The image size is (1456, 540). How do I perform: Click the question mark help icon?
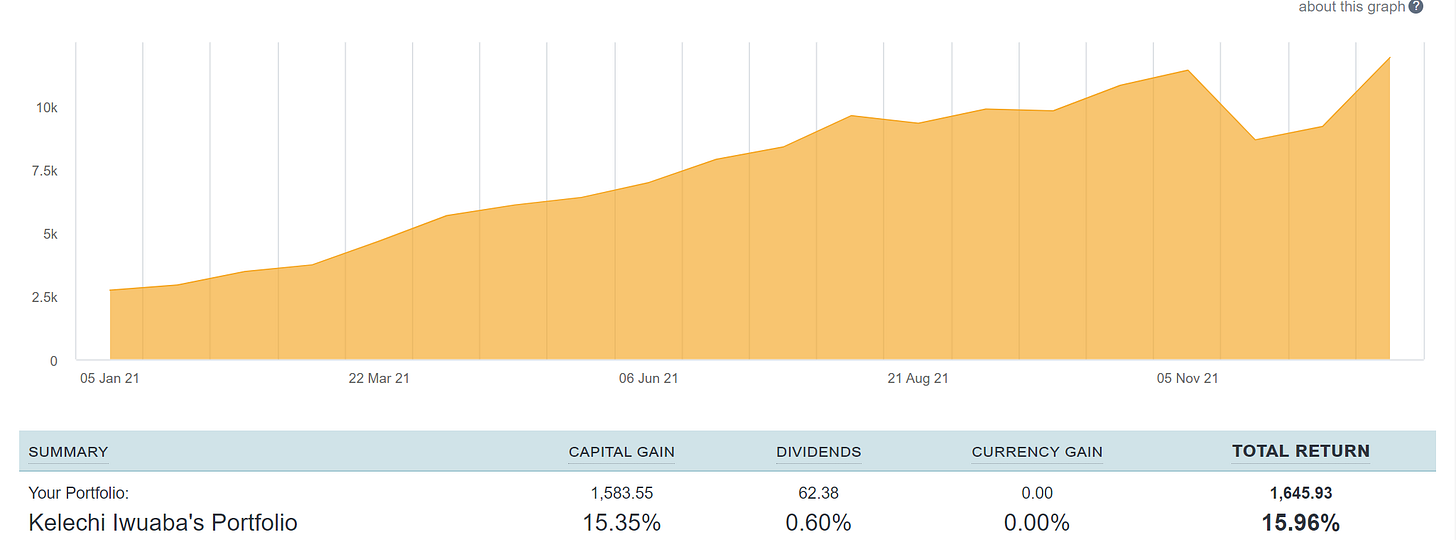(1416, 7)
